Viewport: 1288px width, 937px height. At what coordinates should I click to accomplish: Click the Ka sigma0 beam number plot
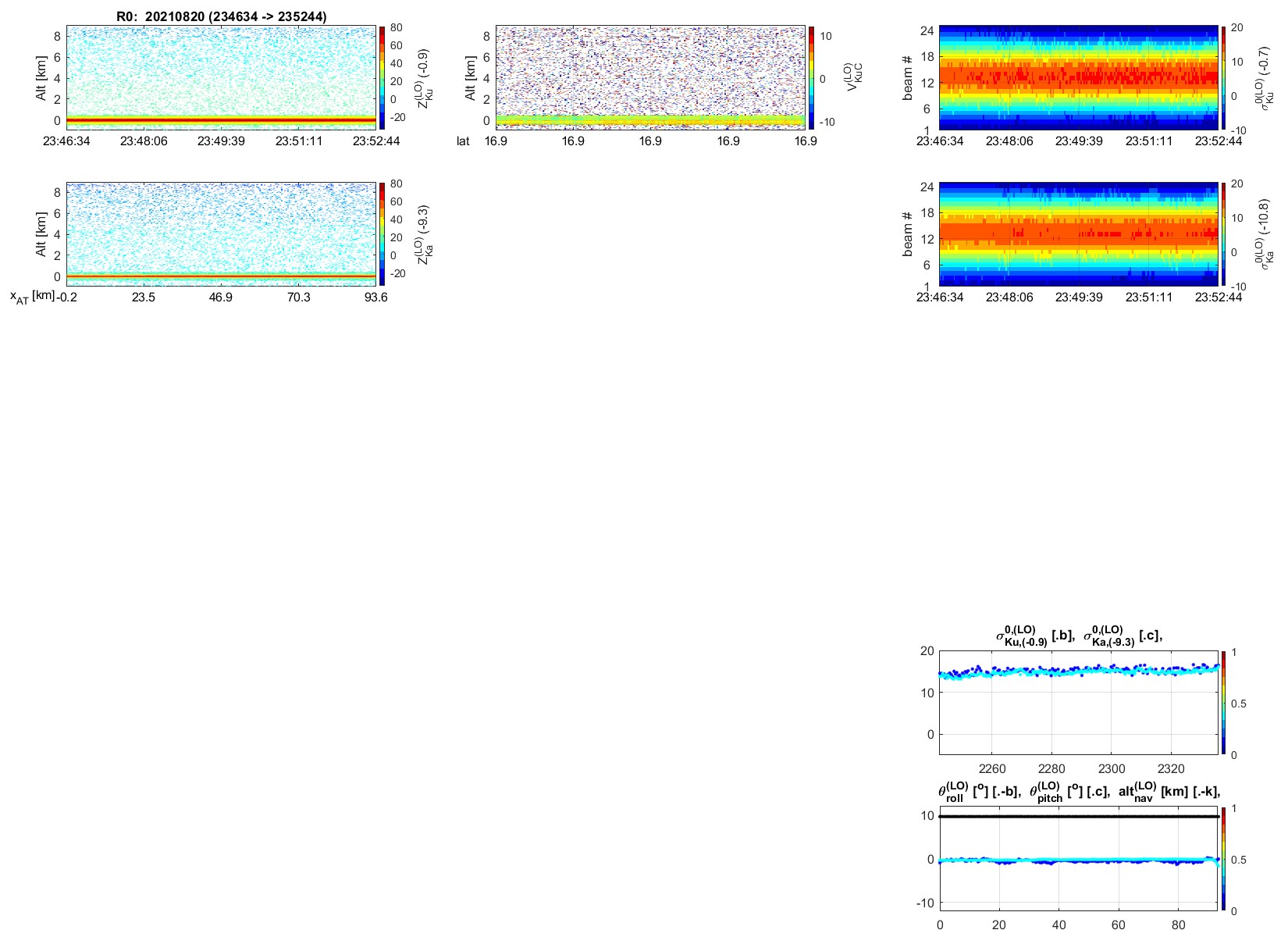[1078, 233]
